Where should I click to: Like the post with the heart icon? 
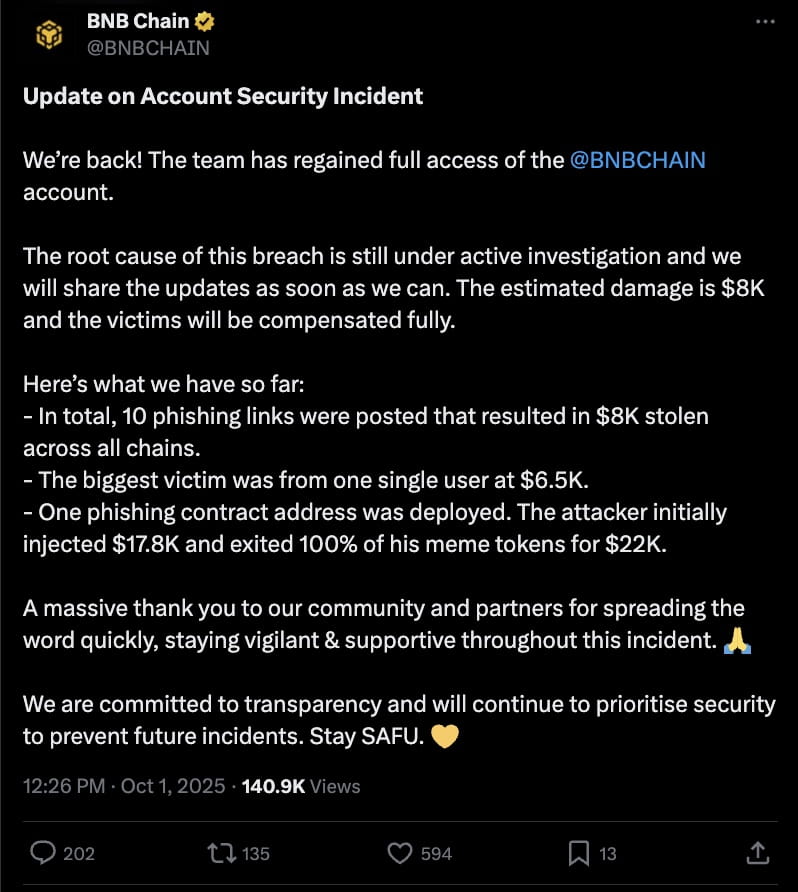point(400,853)
